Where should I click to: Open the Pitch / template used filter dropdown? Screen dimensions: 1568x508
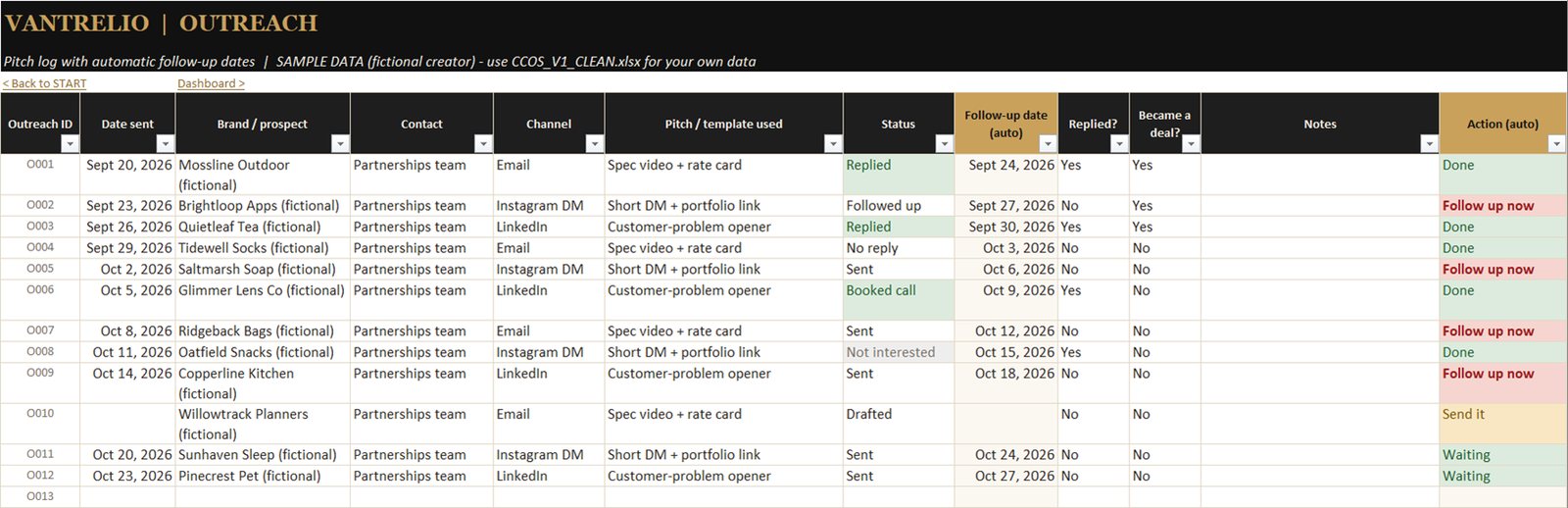(x=832, y=144)
